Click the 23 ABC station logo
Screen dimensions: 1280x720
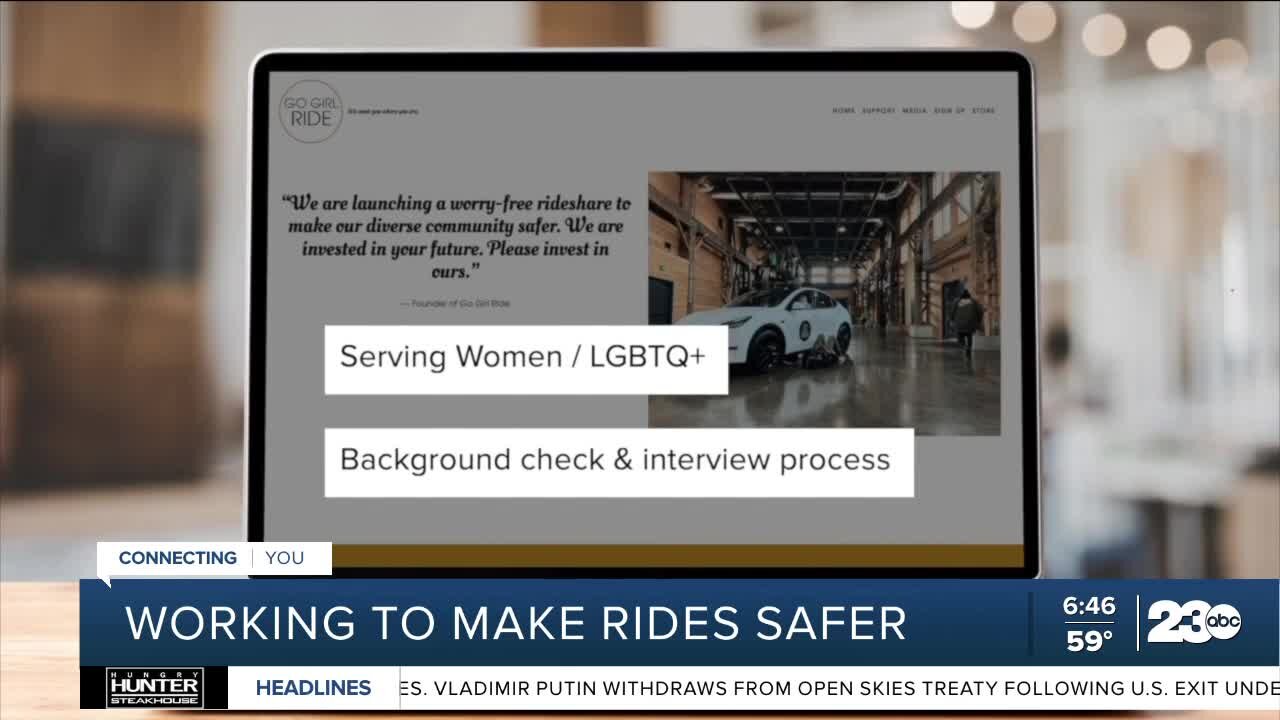pyautogui.click(x=1194, y=622)
